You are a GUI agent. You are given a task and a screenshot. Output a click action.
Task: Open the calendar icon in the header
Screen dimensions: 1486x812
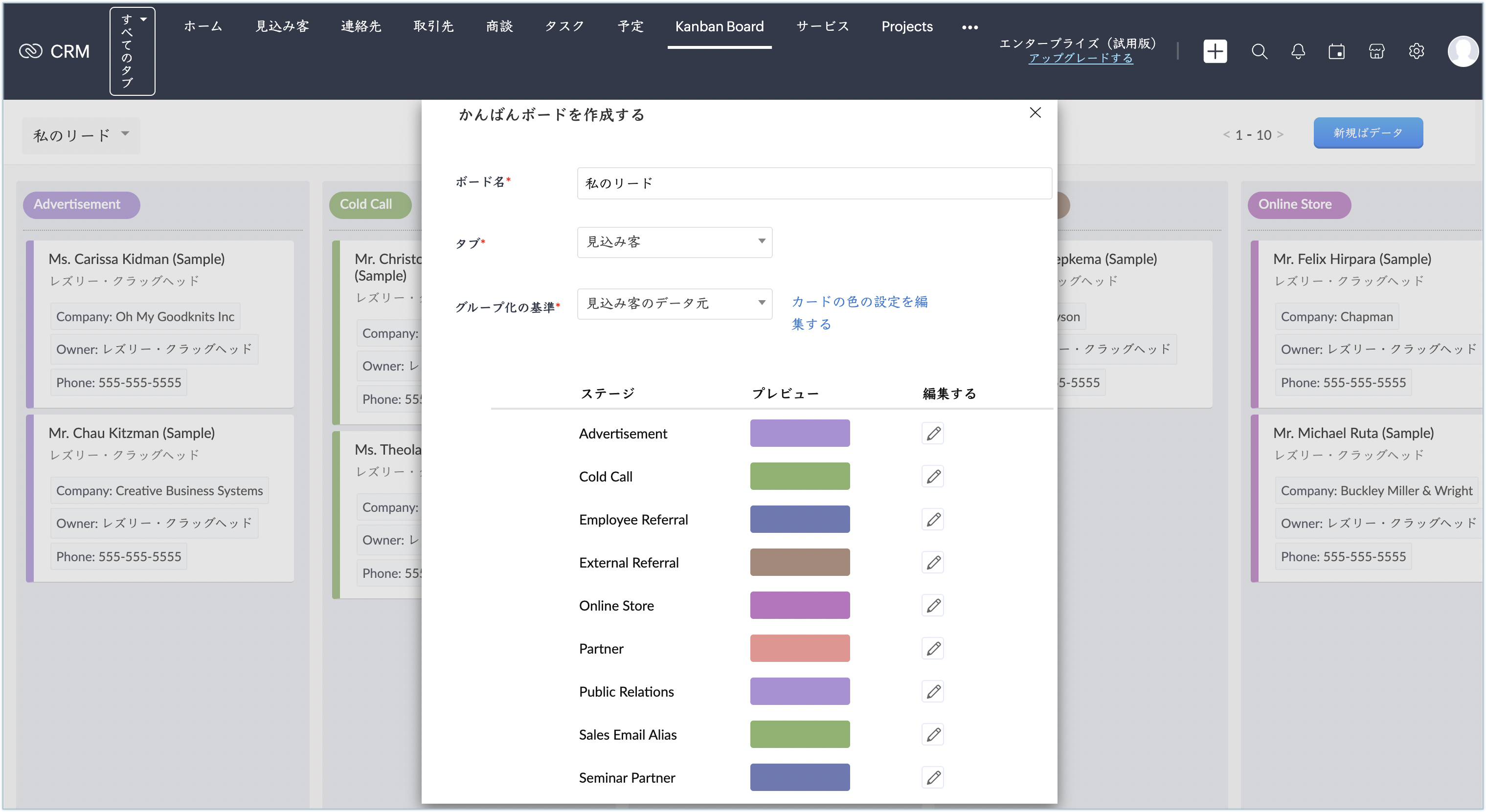point(1337,52)
